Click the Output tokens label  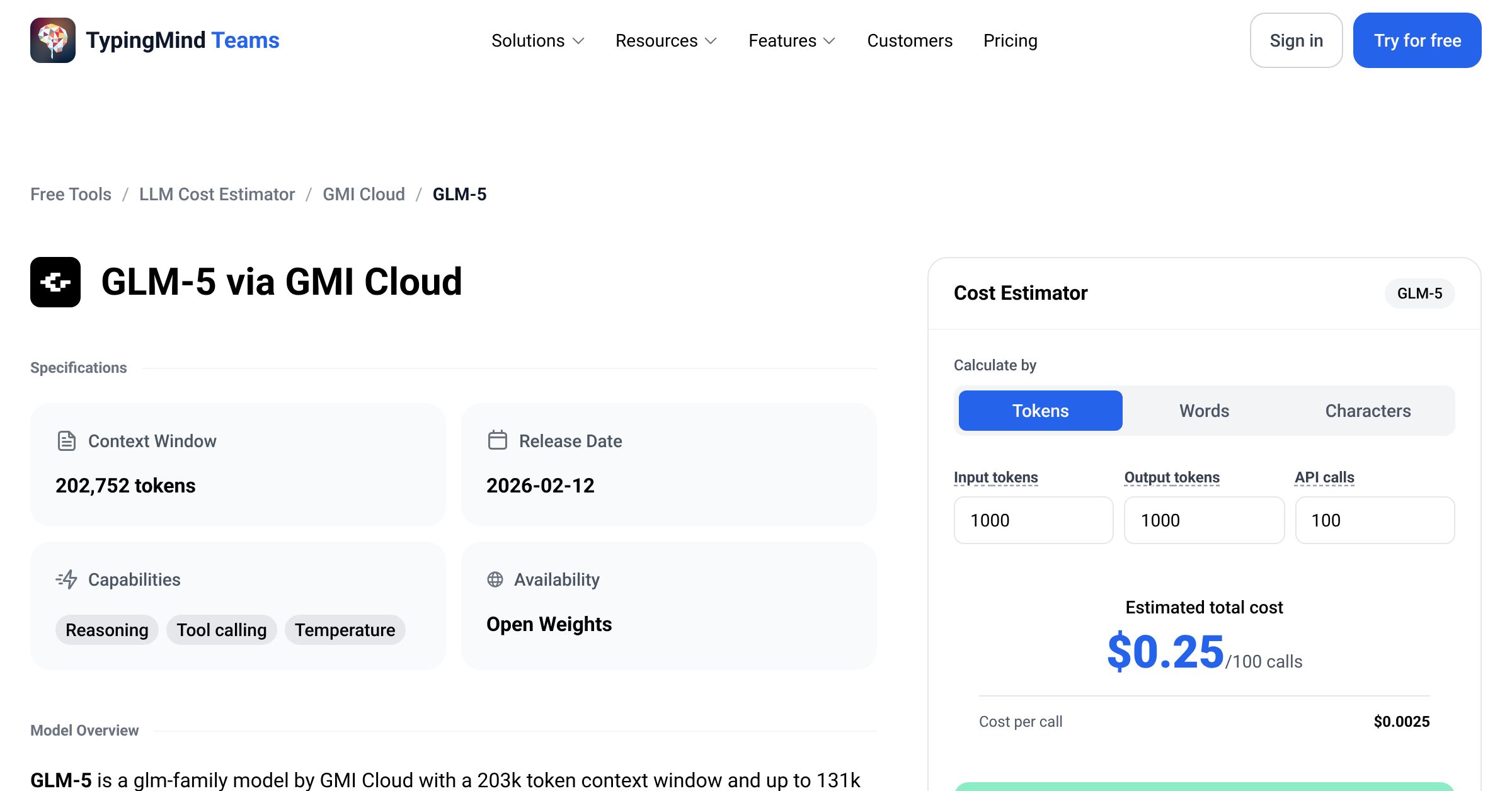1172,477
